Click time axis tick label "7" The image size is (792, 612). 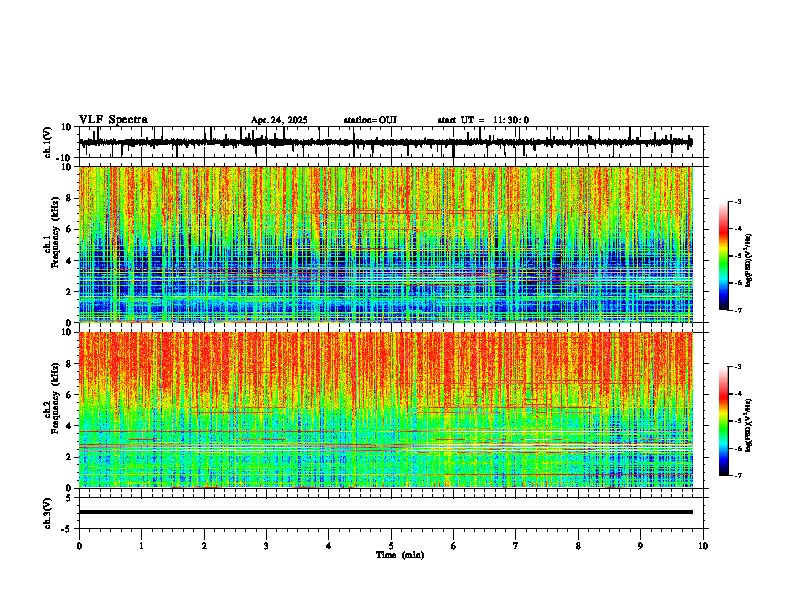coord(516,546)
